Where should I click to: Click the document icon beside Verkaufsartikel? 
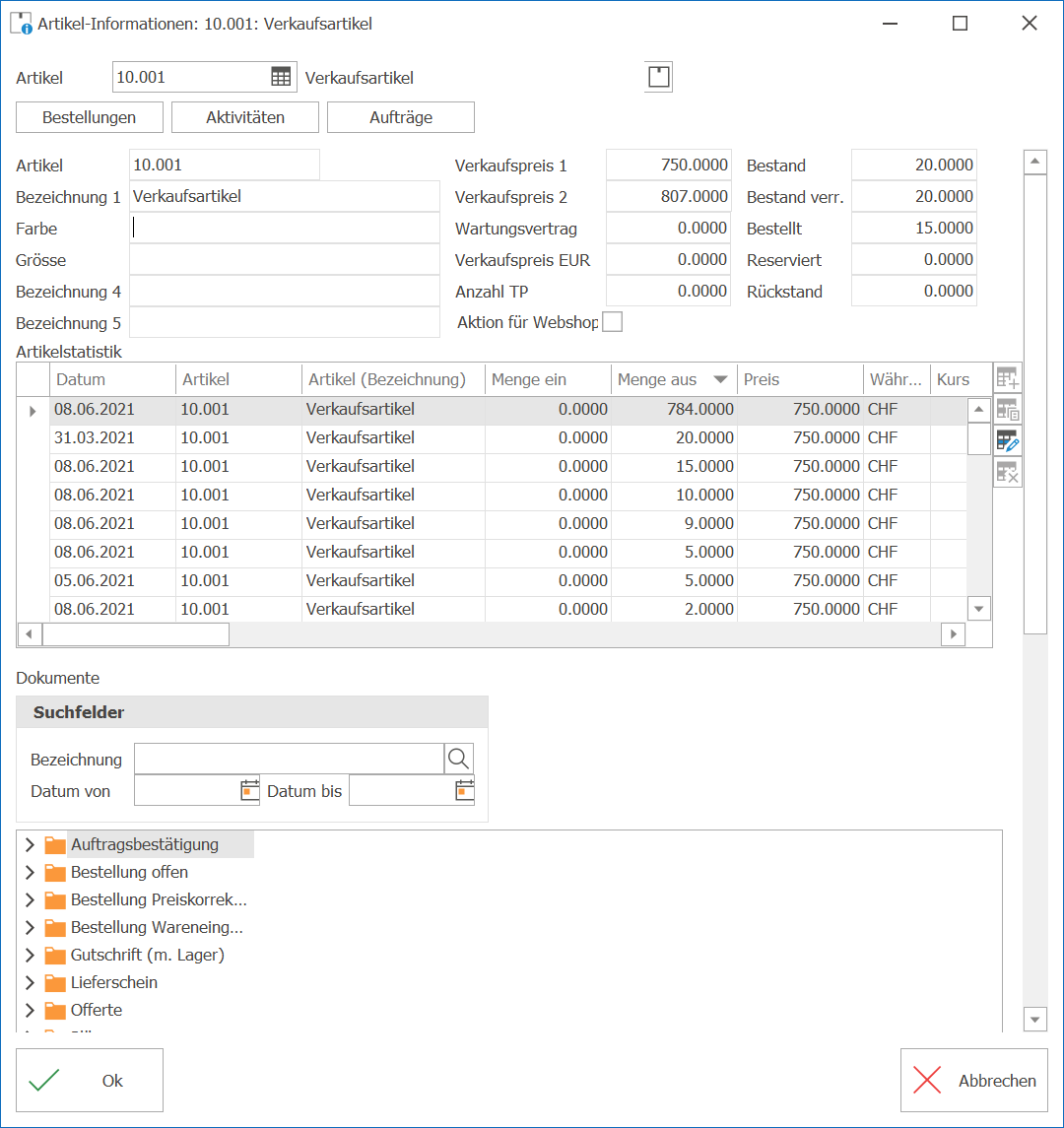tap(658, 77)
